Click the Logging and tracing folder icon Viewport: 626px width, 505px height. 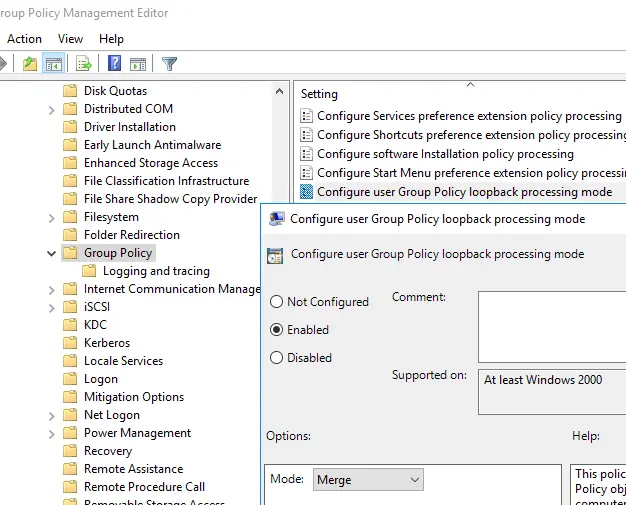pos(89,271)
